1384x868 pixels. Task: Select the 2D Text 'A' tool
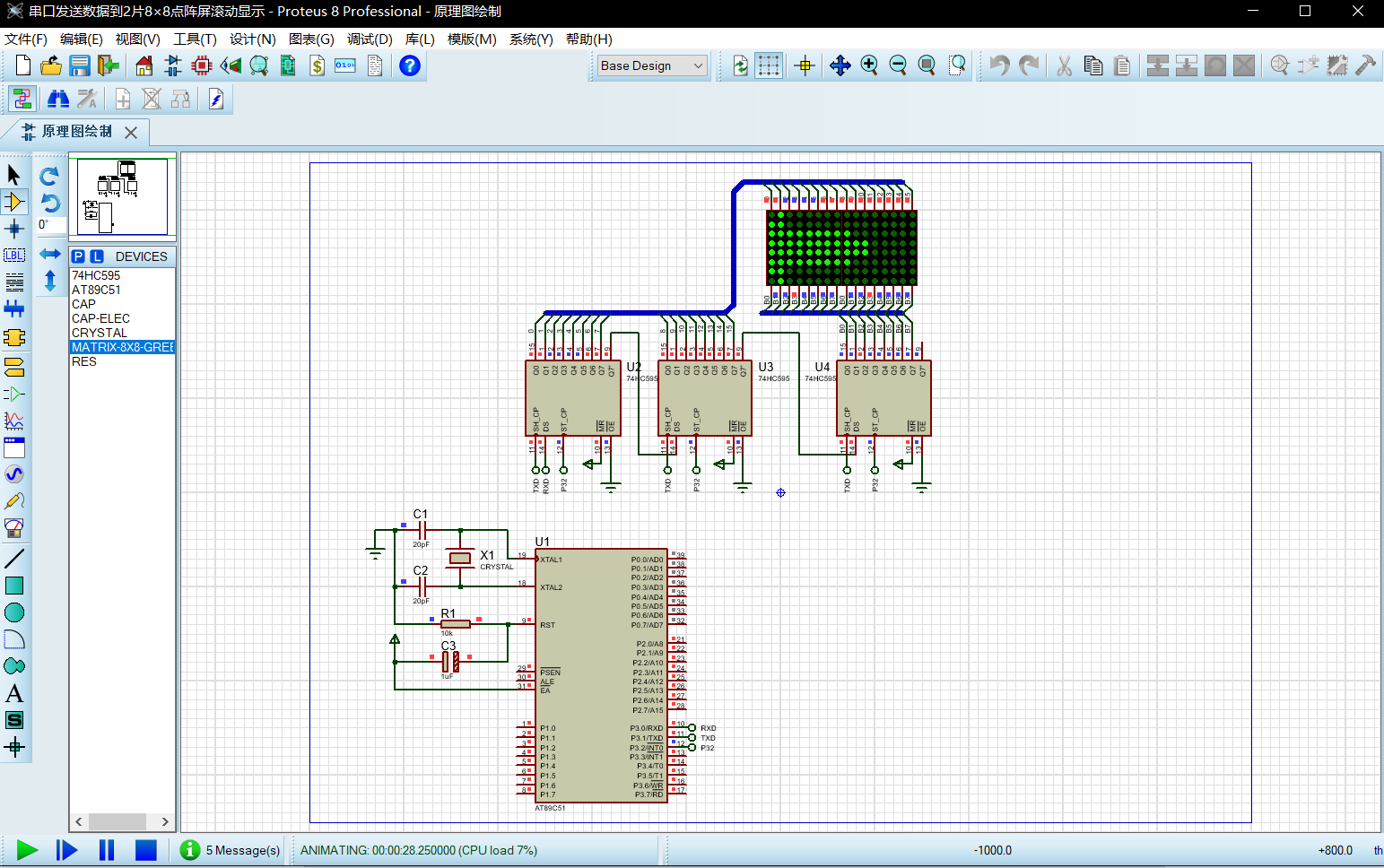14,693
